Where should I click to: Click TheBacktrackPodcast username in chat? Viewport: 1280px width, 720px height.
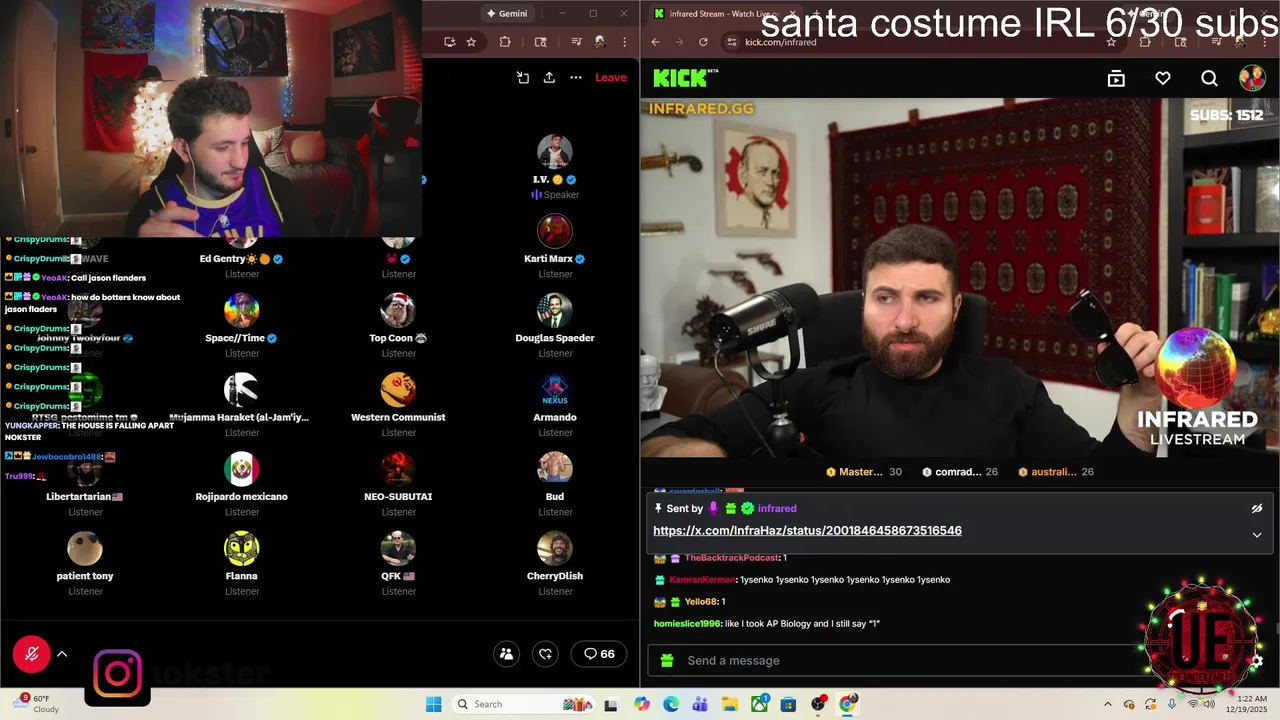click(732, 558)
